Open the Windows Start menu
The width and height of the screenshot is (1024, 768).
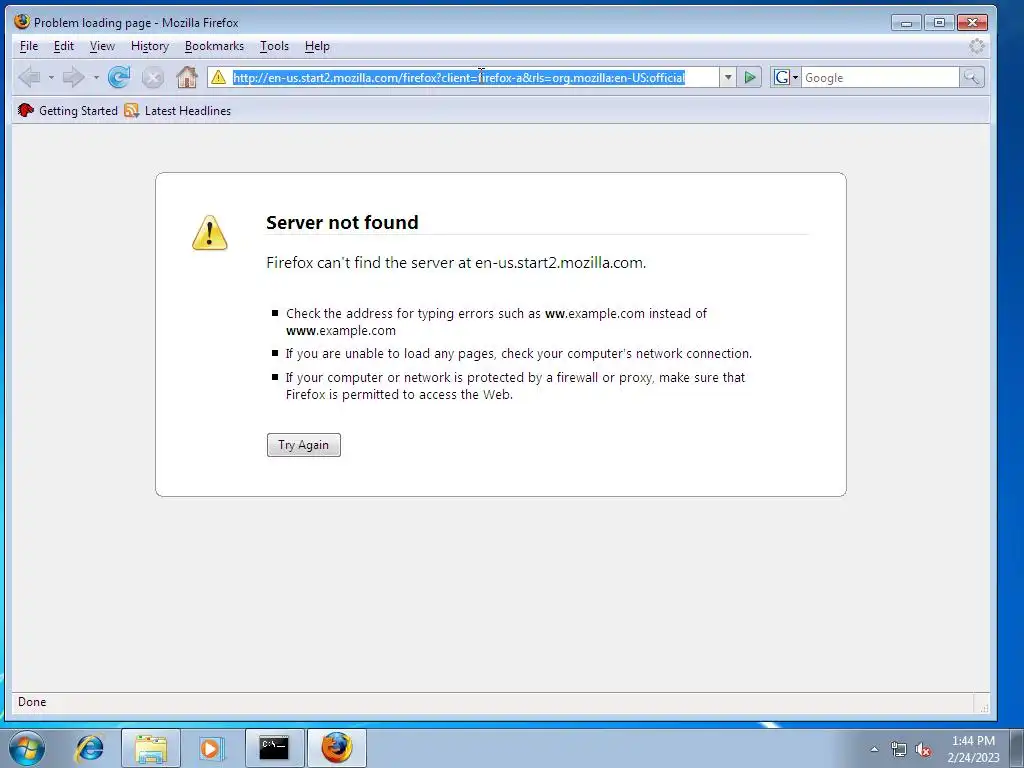pyautogui.click(x=27, y=748)
